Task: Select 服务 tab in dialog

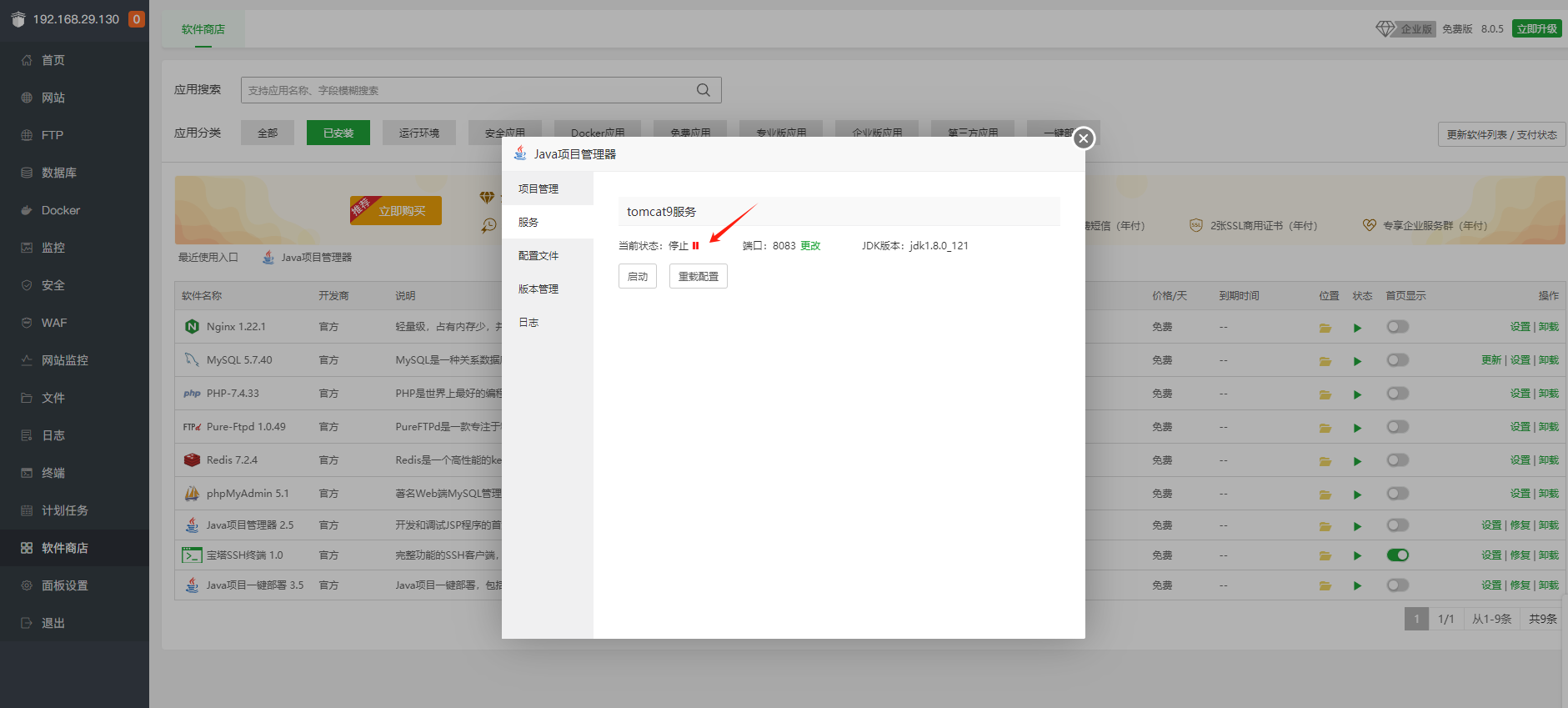Action: [x=547, y=222]
